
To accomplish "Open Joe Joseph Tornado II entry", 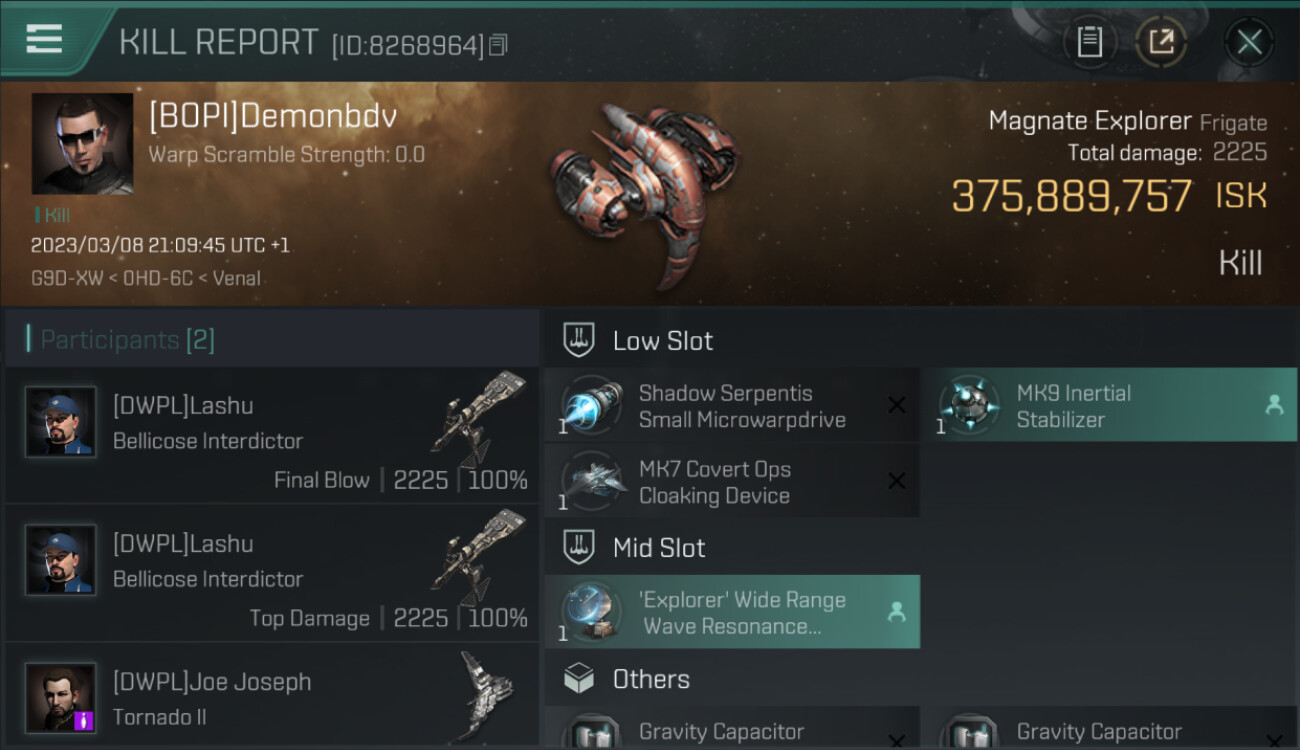I will [272, 697].
